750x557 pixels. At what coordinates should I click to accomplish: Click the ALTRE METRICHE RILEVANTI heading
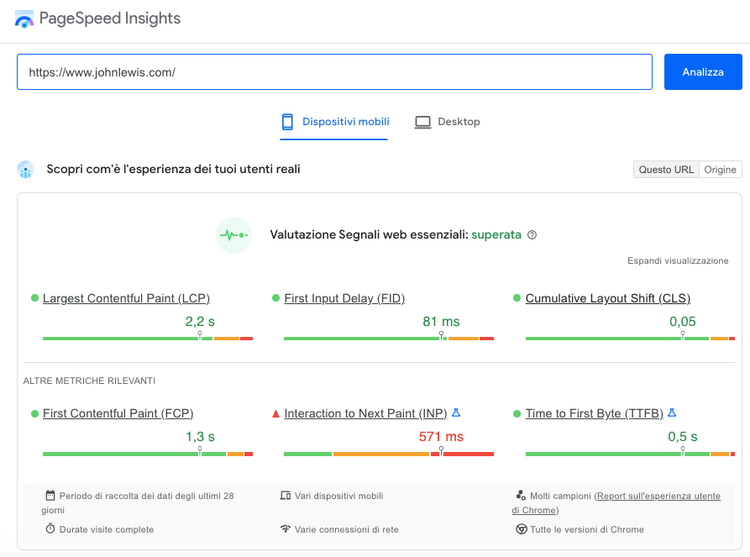[x=89, y=381]
